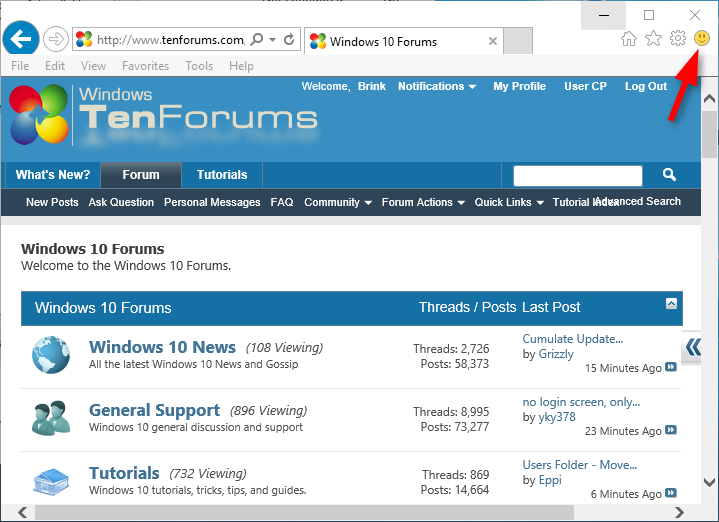Click the Windows 10 Forums category header link
Screen dimensions: 719x522
(103, 308)
